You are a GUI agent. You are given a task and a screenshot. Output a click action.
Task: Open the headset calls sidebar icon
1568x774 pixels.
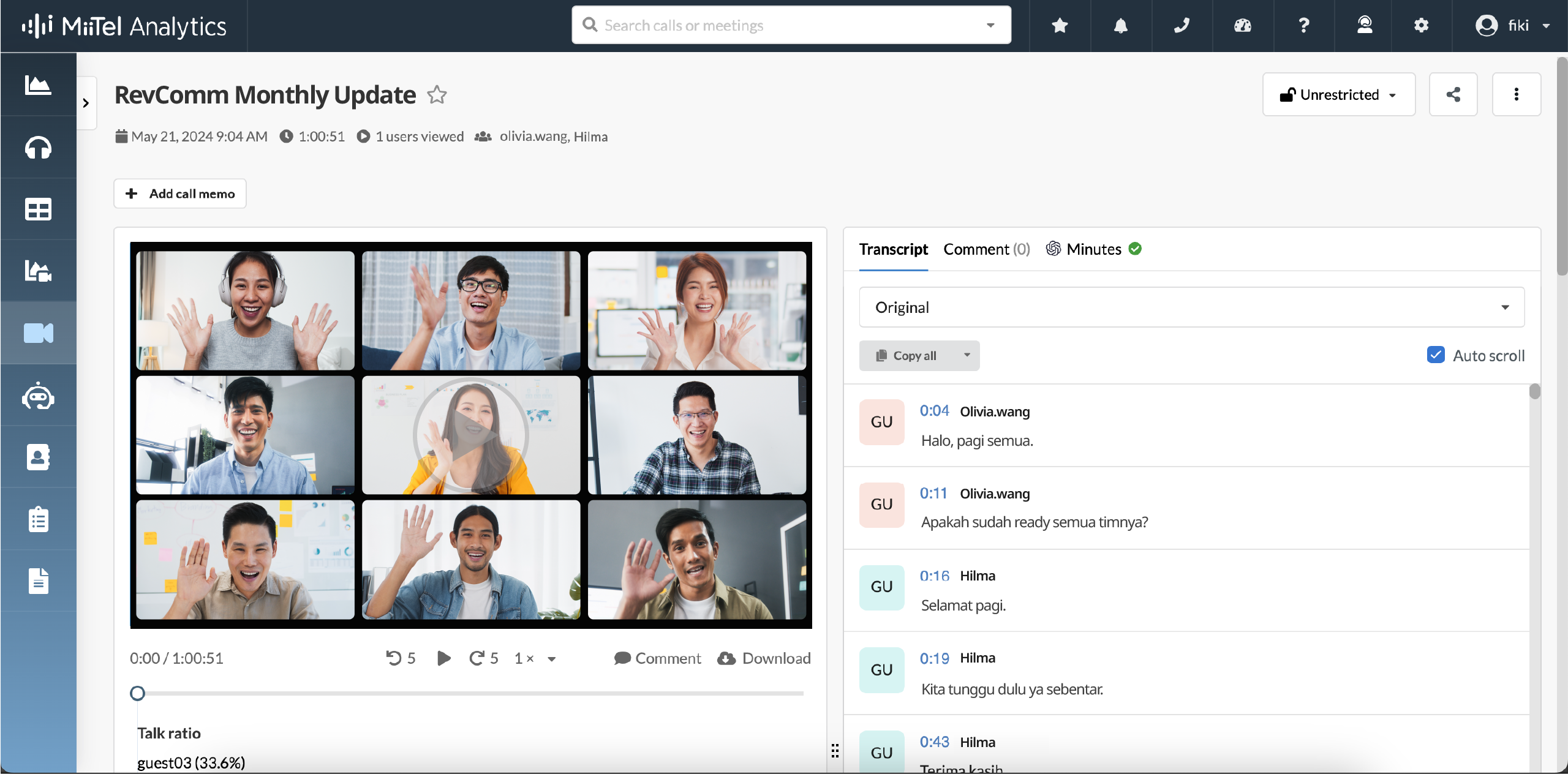click(38, 148)
